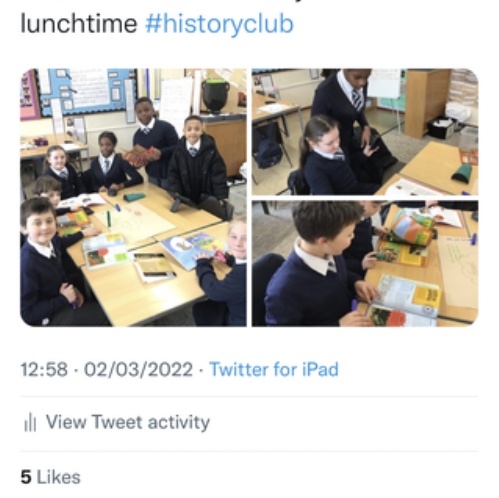Click the brown paper sheet in bottom-right photo
Image resolution: width=499 pixels, height=498 pixels.
(458, 270)
